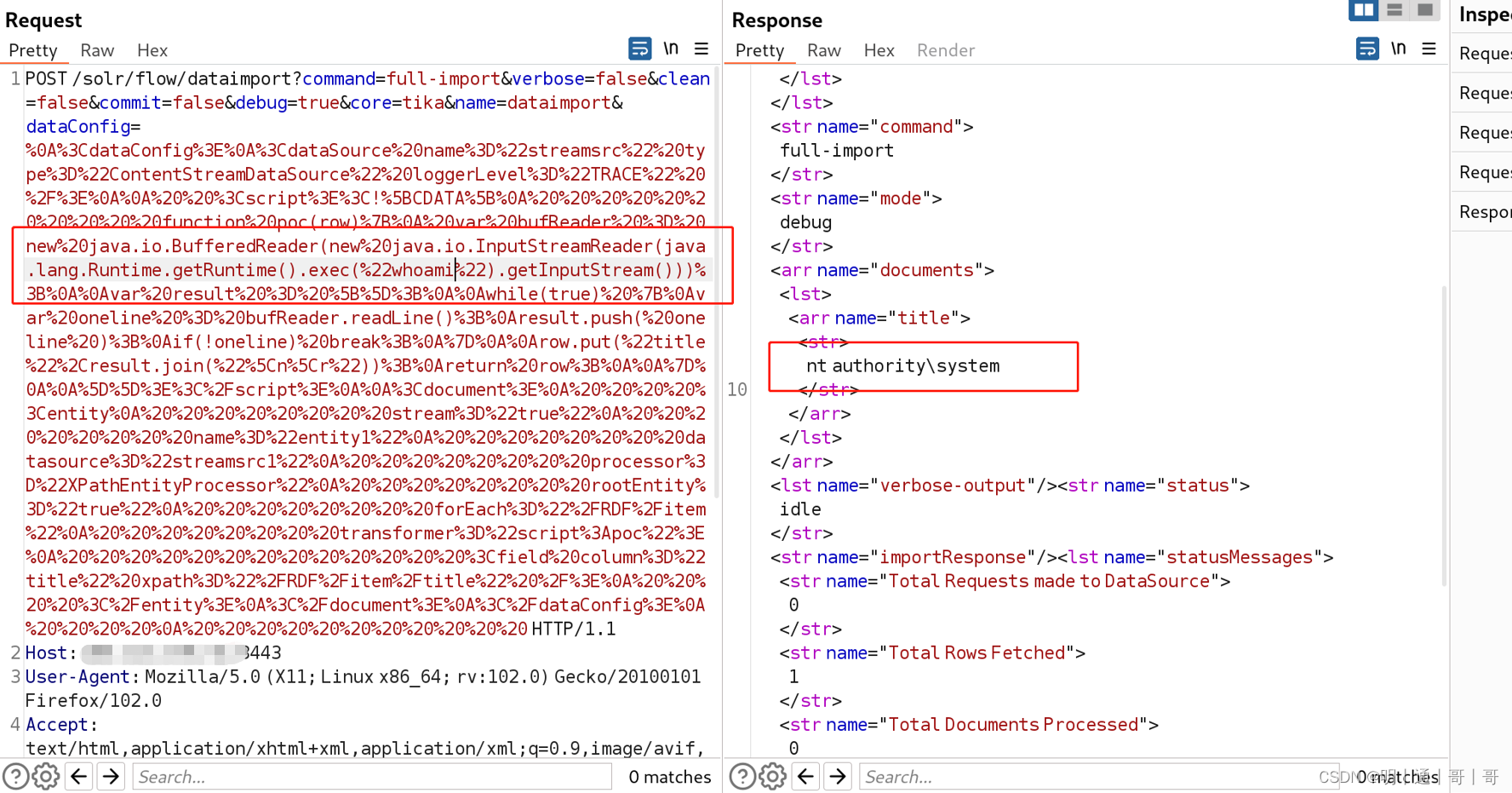The image size is (1512, 793).
Task: Click the Host header line
Action: [x=153, y=652]
